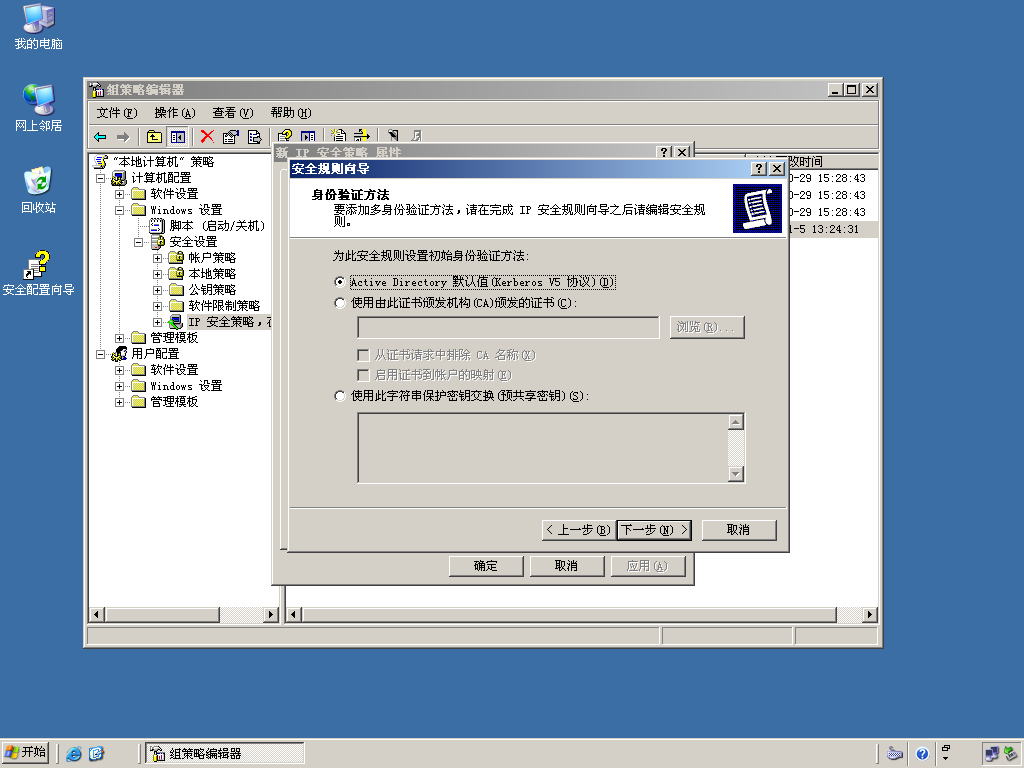This screenshot has height=768, width=1024.
Task: Expand the 帐户策略 node
Action: [x=157, y=258]
